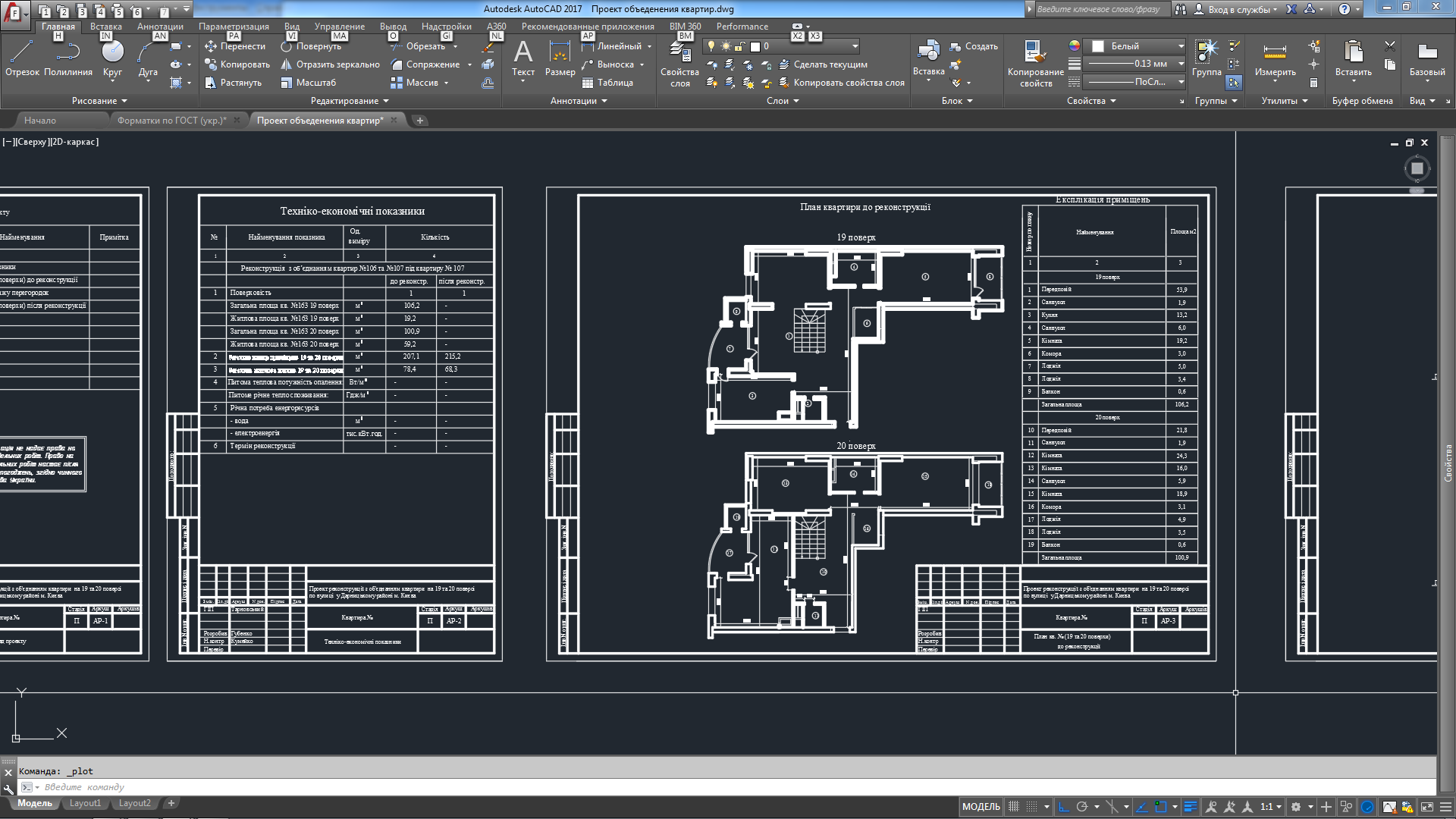Open the Аннотации ribbon tab

tap(160, 27)
